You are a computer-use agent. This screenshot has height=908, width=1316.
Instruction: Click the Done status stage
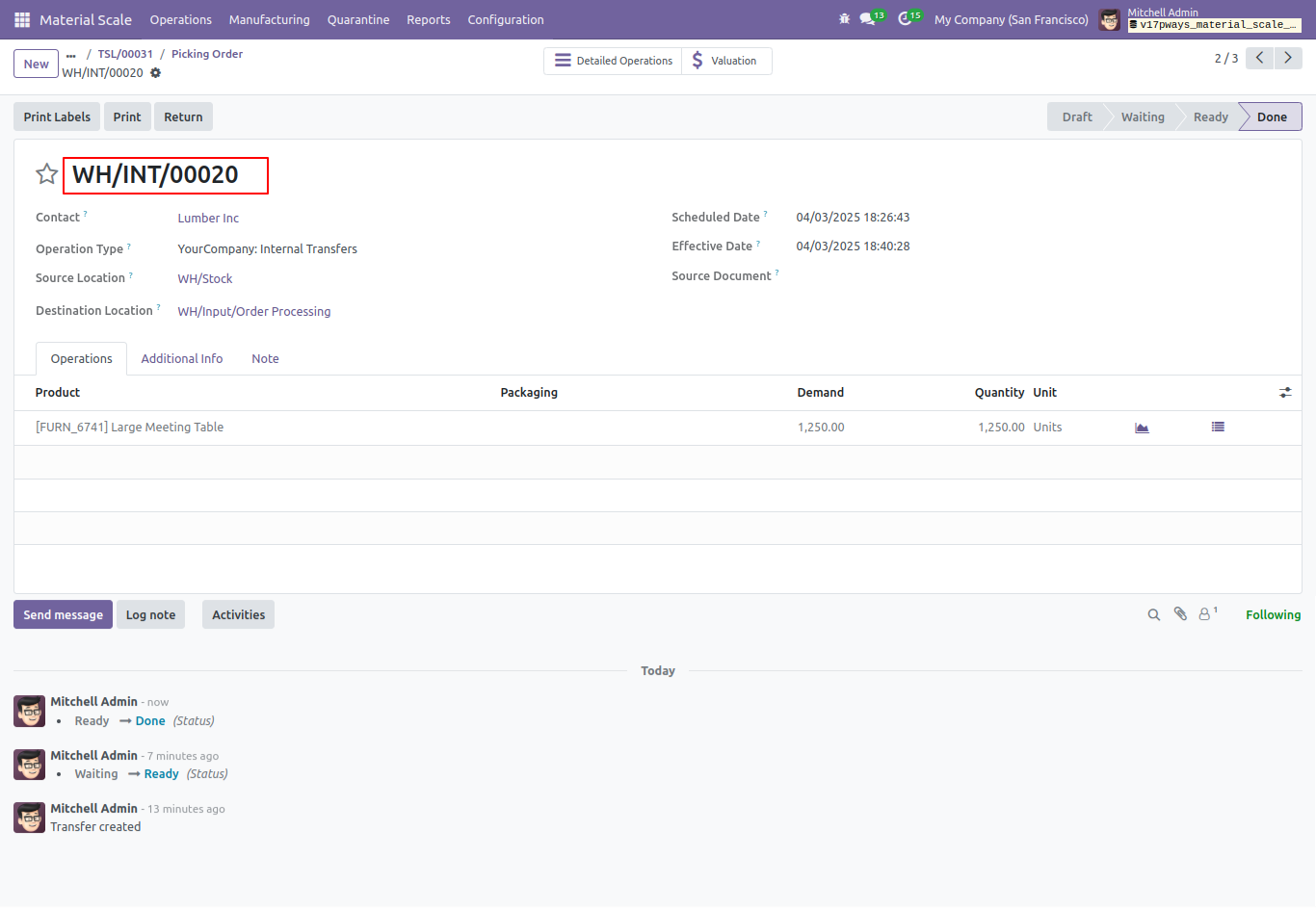coord(1271,117)
